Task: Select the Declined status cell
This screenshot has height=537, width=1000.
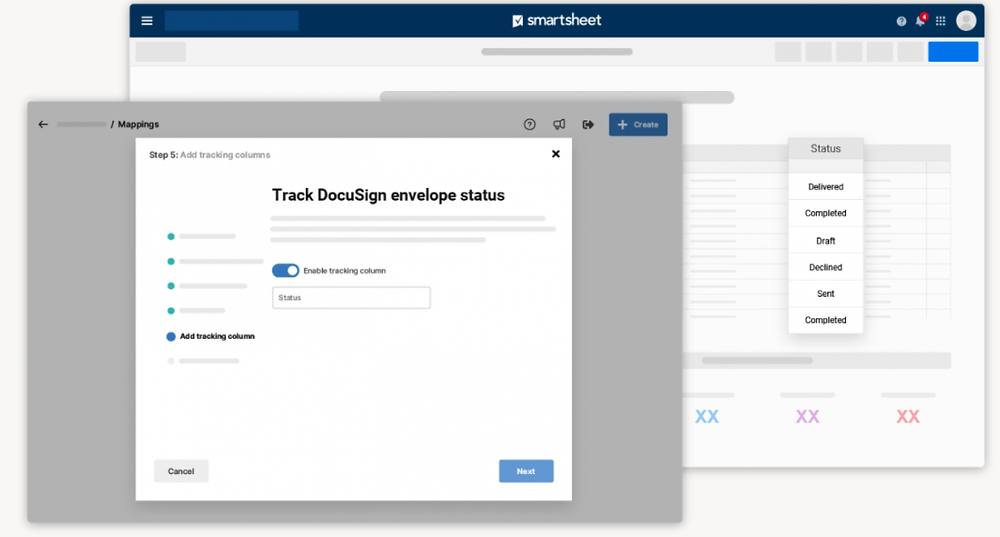Action: 825,267
